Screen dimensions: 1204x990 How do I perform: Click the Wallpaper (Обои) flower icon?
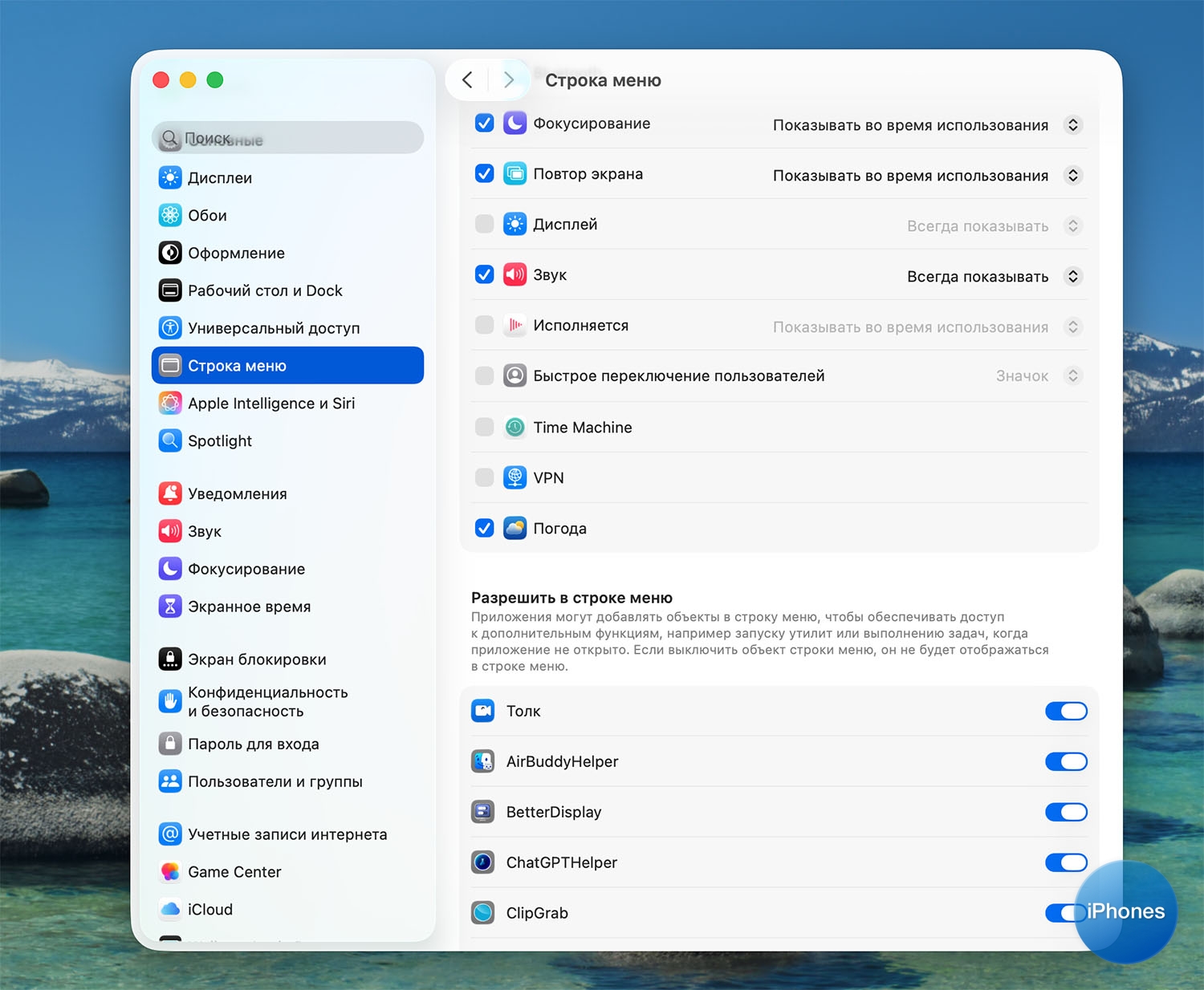(170, 215)
